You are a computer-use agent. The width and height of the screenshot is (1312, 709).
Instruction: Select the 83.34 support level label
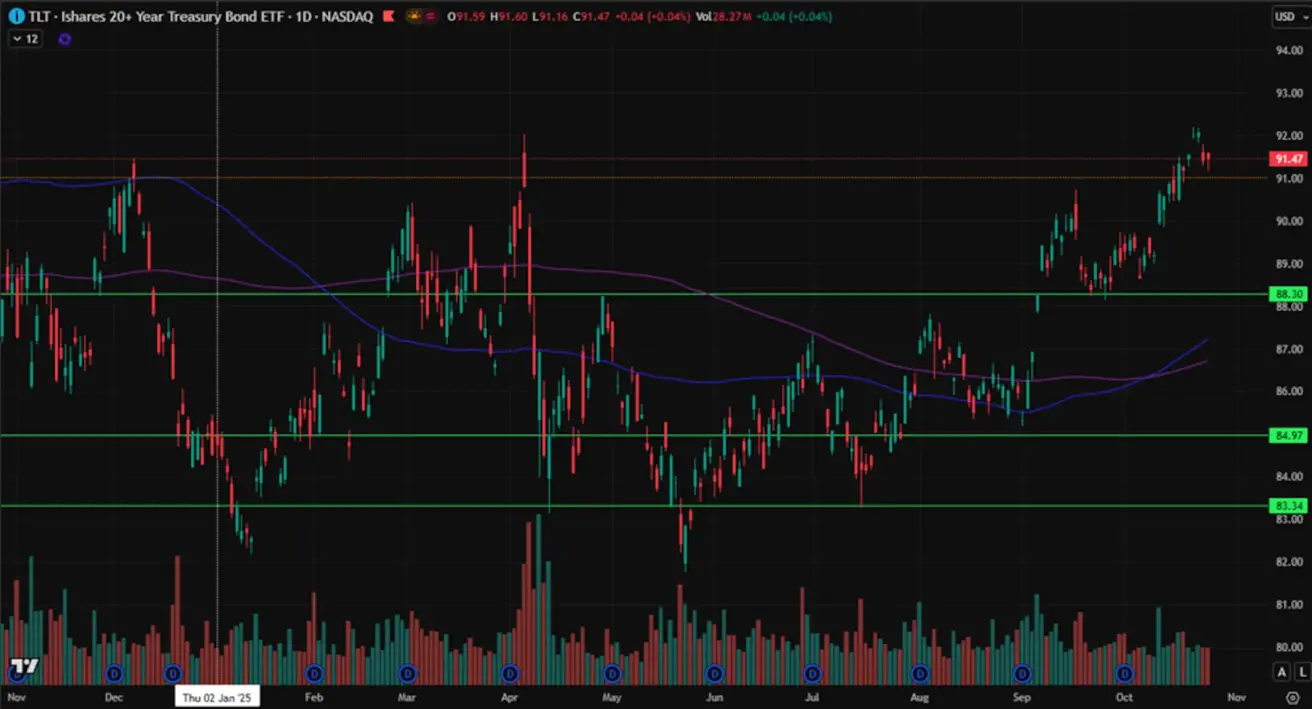pos(1285,506)
